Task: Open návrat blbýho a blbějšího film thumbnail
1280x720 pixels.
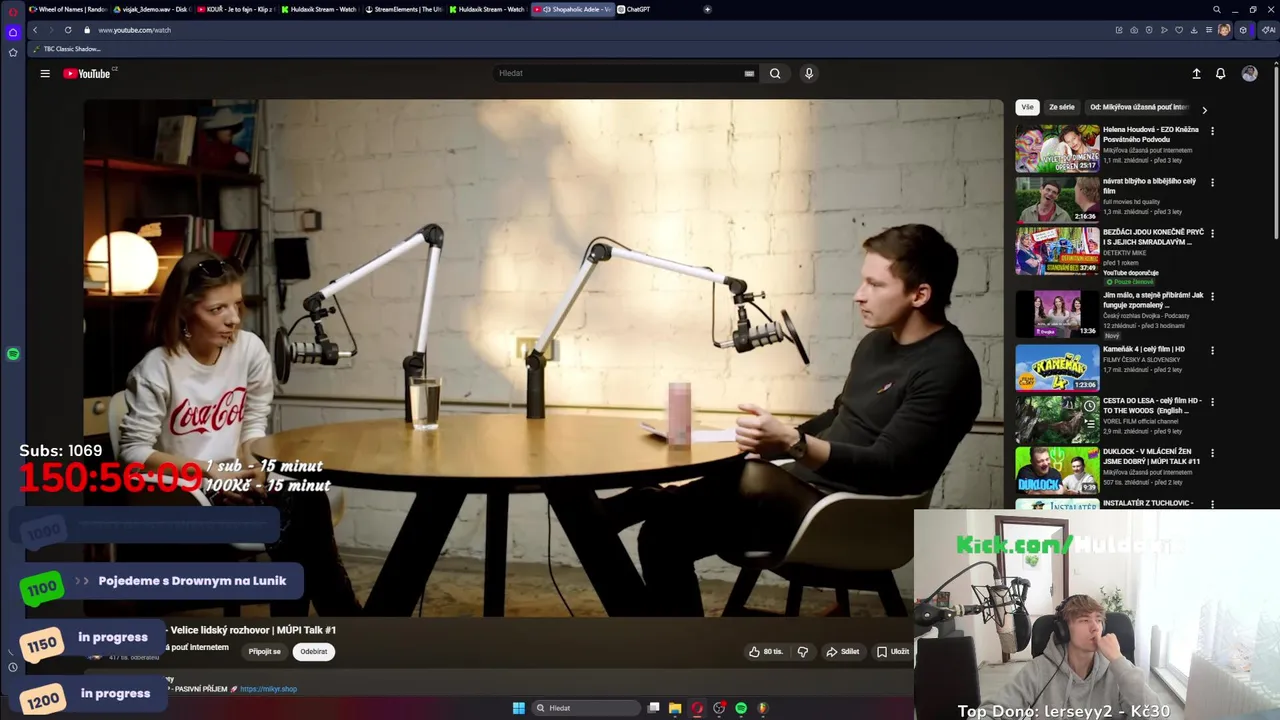Action: tap(1057, 200)
